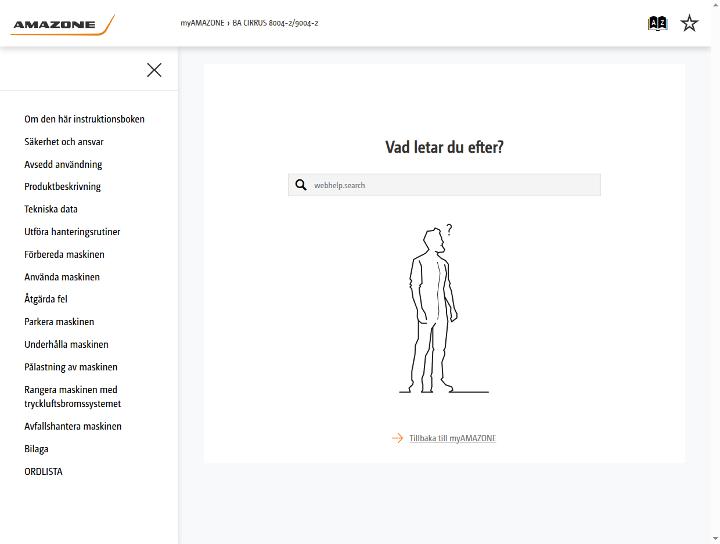
Task: Follow the Tillbaka till myAMAZONE link
Action: [452, 438]
